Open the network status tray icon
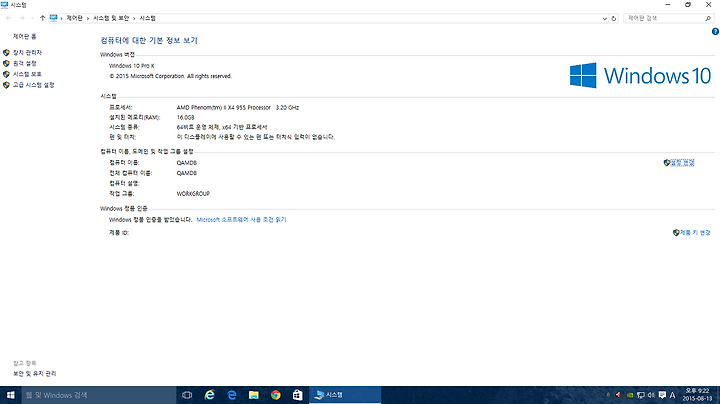Viewport: 720px width, 404px height. pyautogui.click(x=641, y=395)
